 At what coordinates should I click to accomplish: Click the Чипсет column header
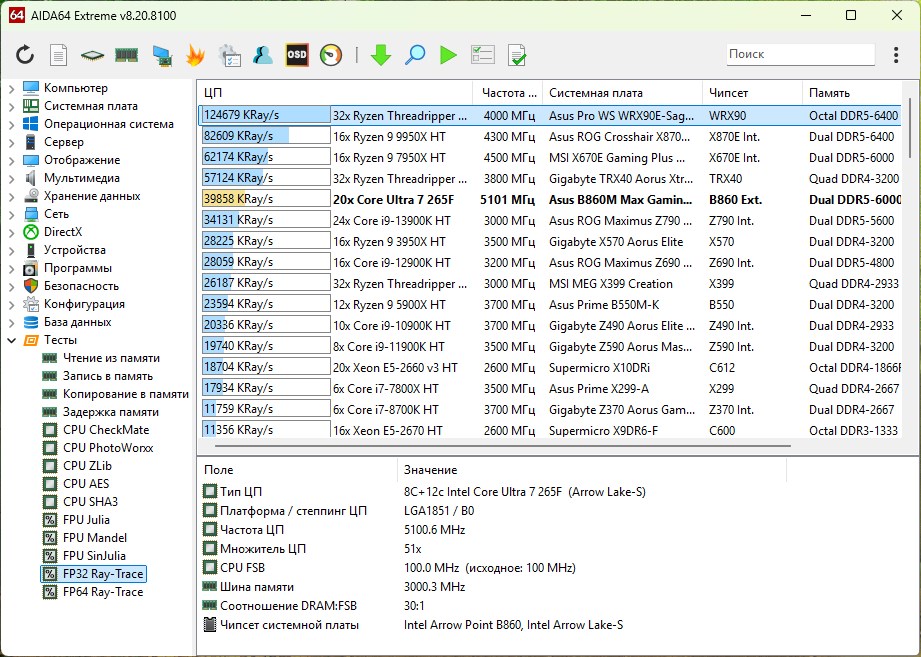728,93
